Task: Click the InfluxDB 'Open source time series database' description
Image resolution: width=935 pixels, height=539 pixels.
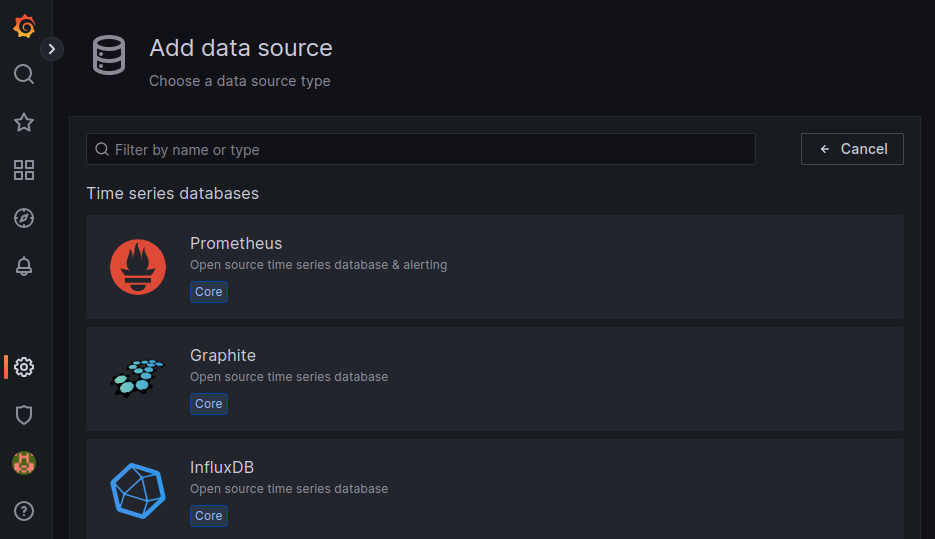Action: tap(289, 489)
